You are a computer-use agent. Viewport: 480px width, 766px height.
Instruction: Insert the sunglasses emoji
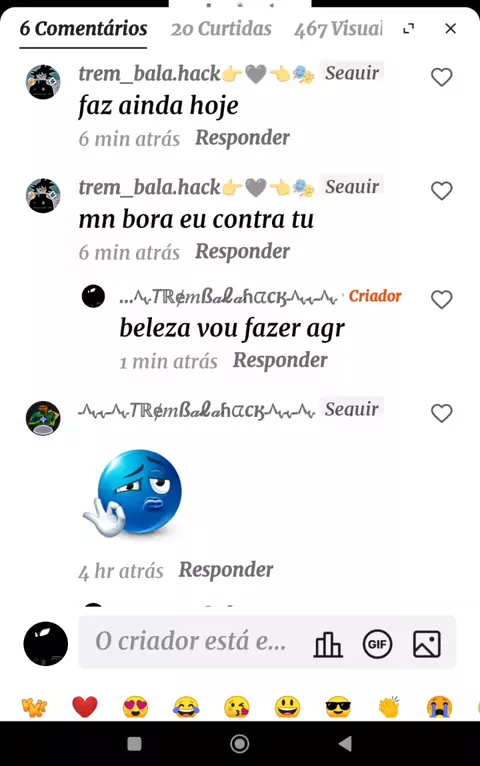(x=338, y=707)
